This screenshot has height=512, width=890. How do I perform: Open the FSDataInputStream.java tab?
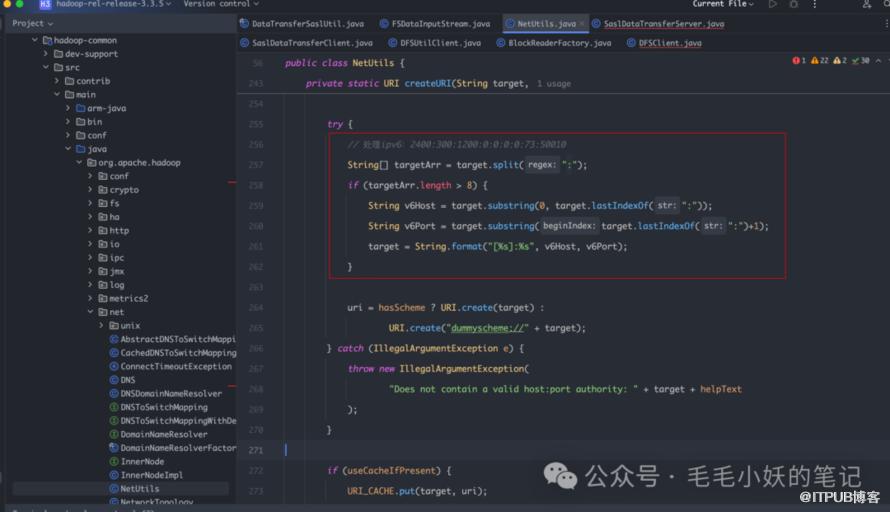coord(440,23)
